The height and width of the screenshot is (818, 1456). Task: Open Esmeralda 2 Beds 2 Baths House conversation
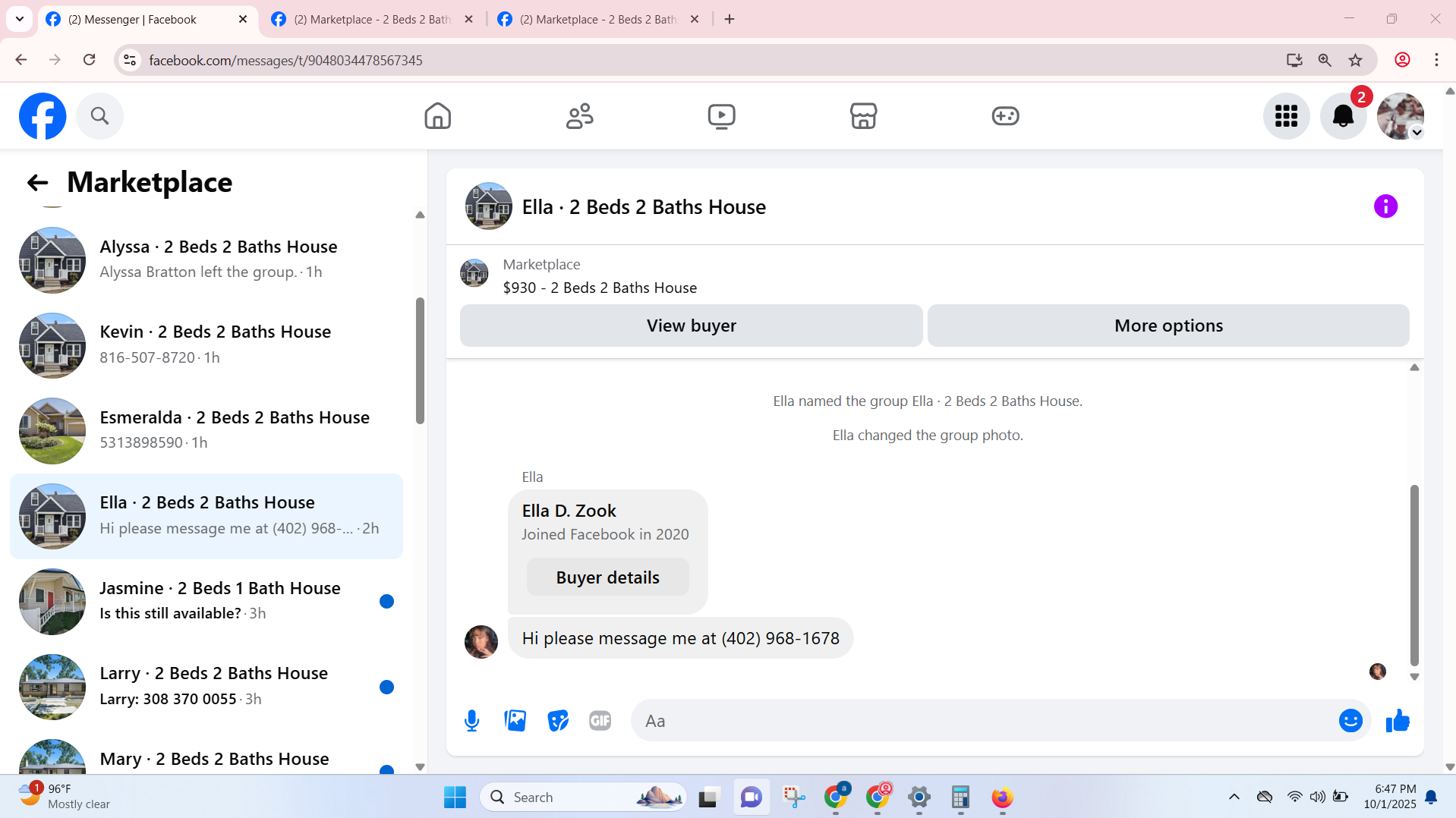tap(206, 430)
